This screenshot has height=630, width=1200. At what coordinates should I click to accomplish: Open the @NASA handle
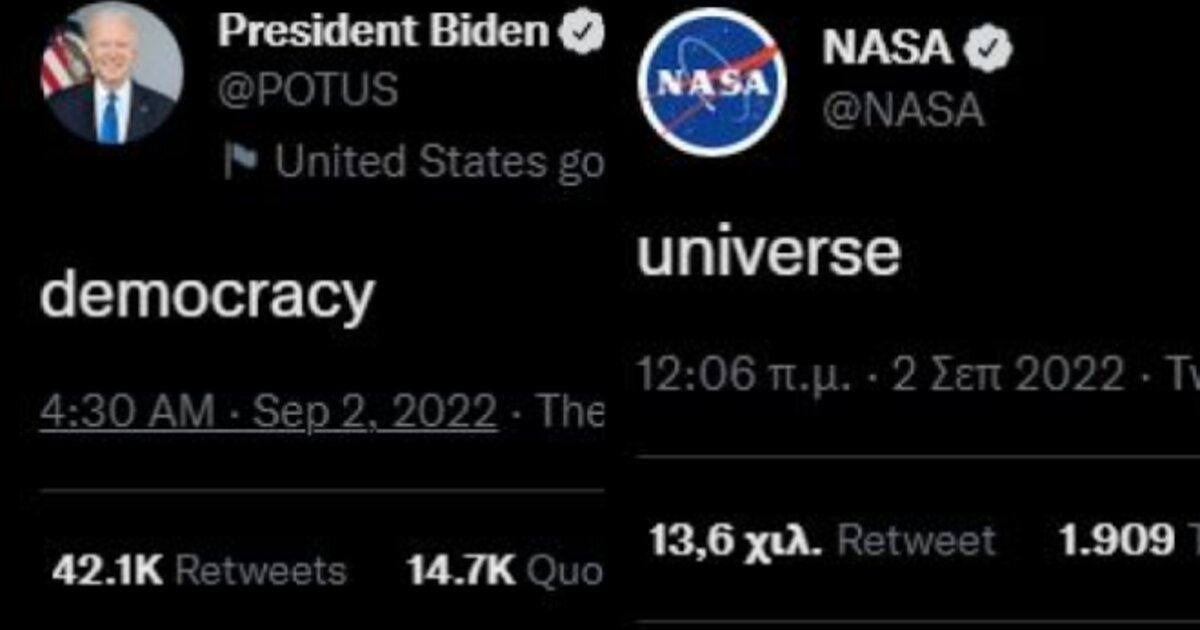click(903, 111)
